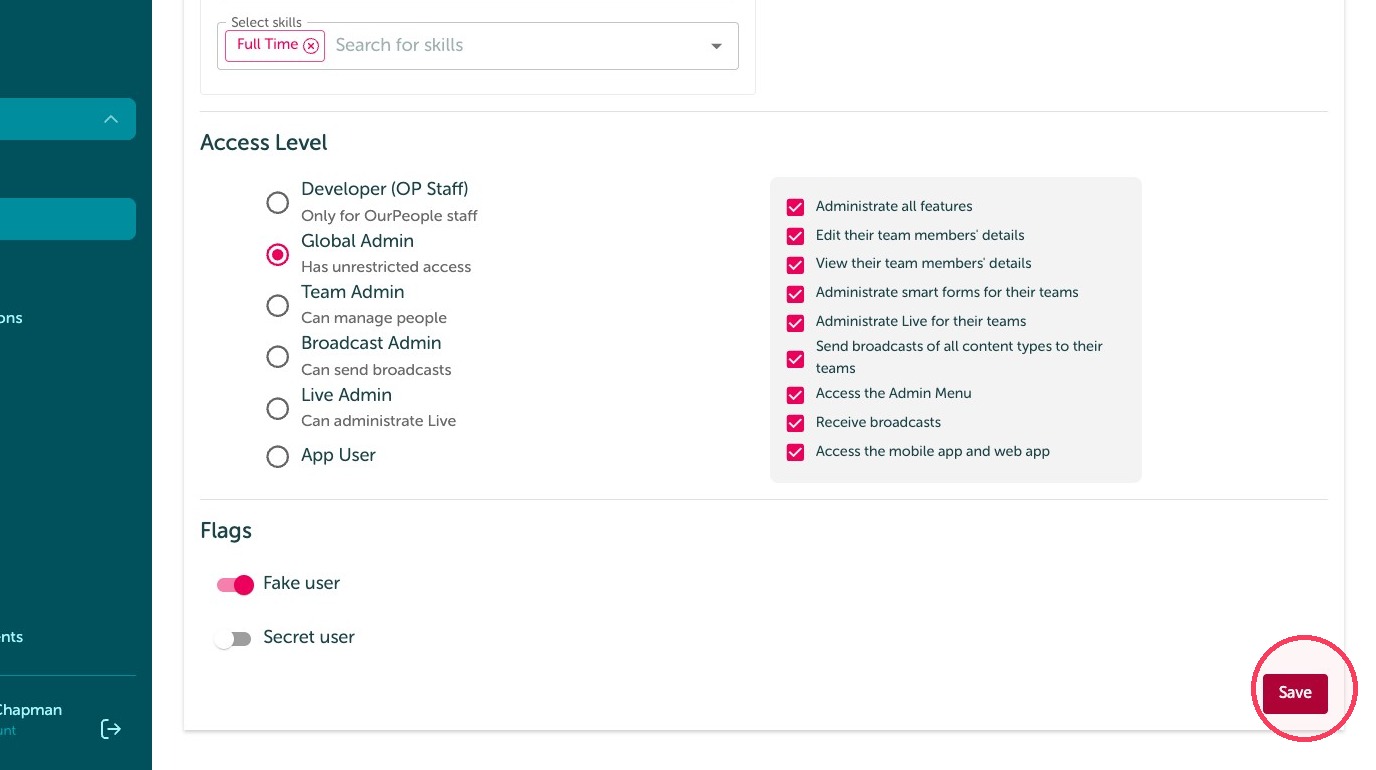Pick the App User radio button
1376x770 pixels.
(x=277, y=457)
